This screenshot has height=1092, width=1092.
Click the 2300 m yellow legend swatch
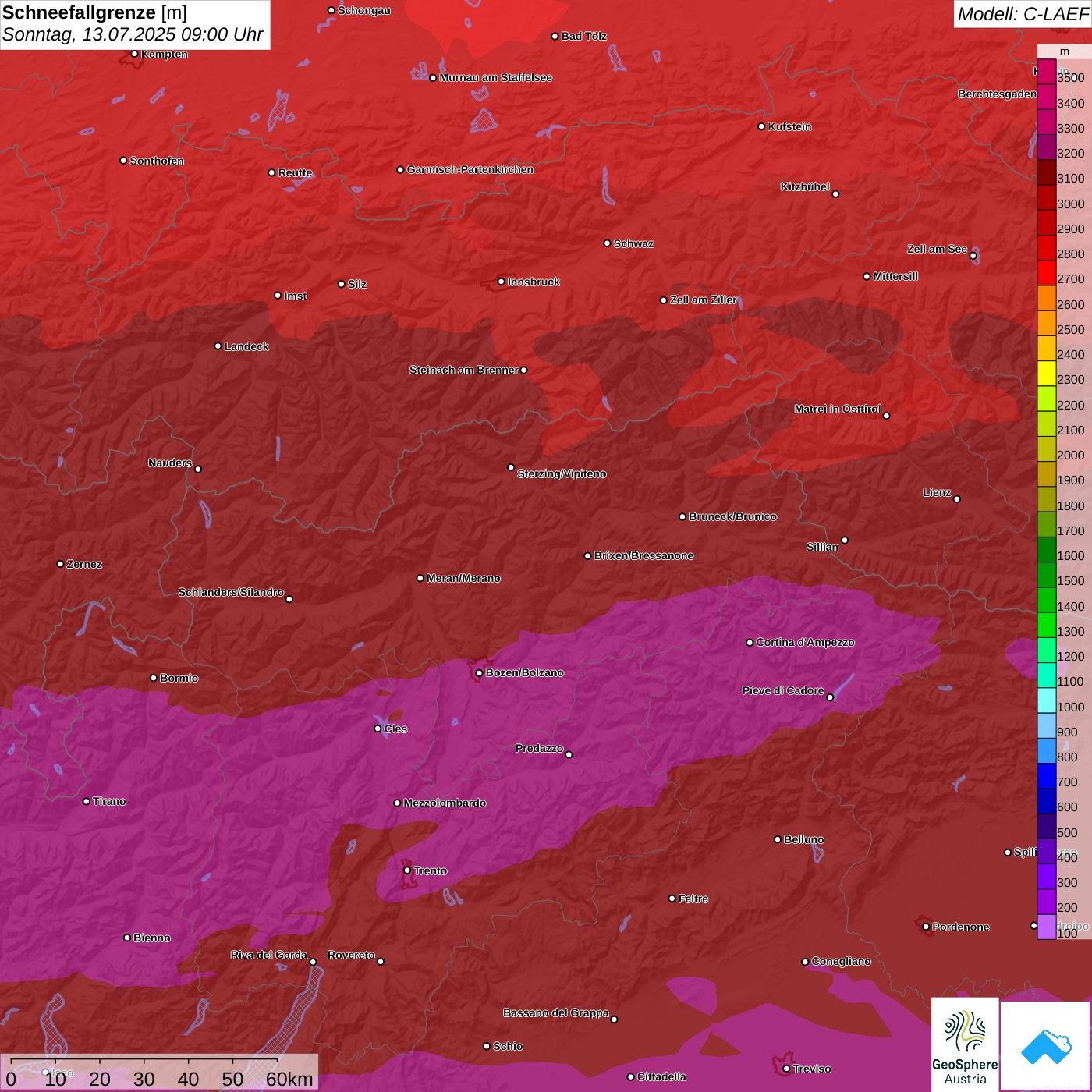1047,374
